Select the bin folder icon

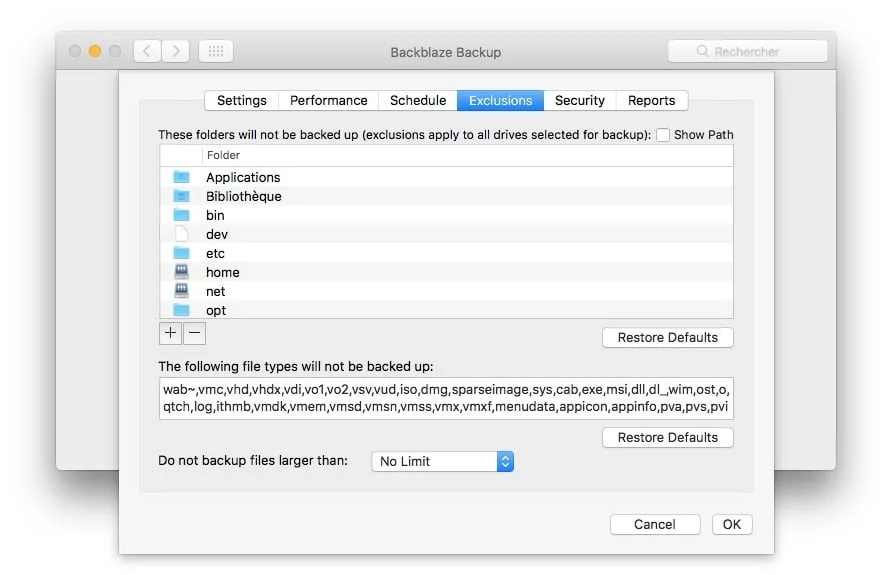[181, 215]
